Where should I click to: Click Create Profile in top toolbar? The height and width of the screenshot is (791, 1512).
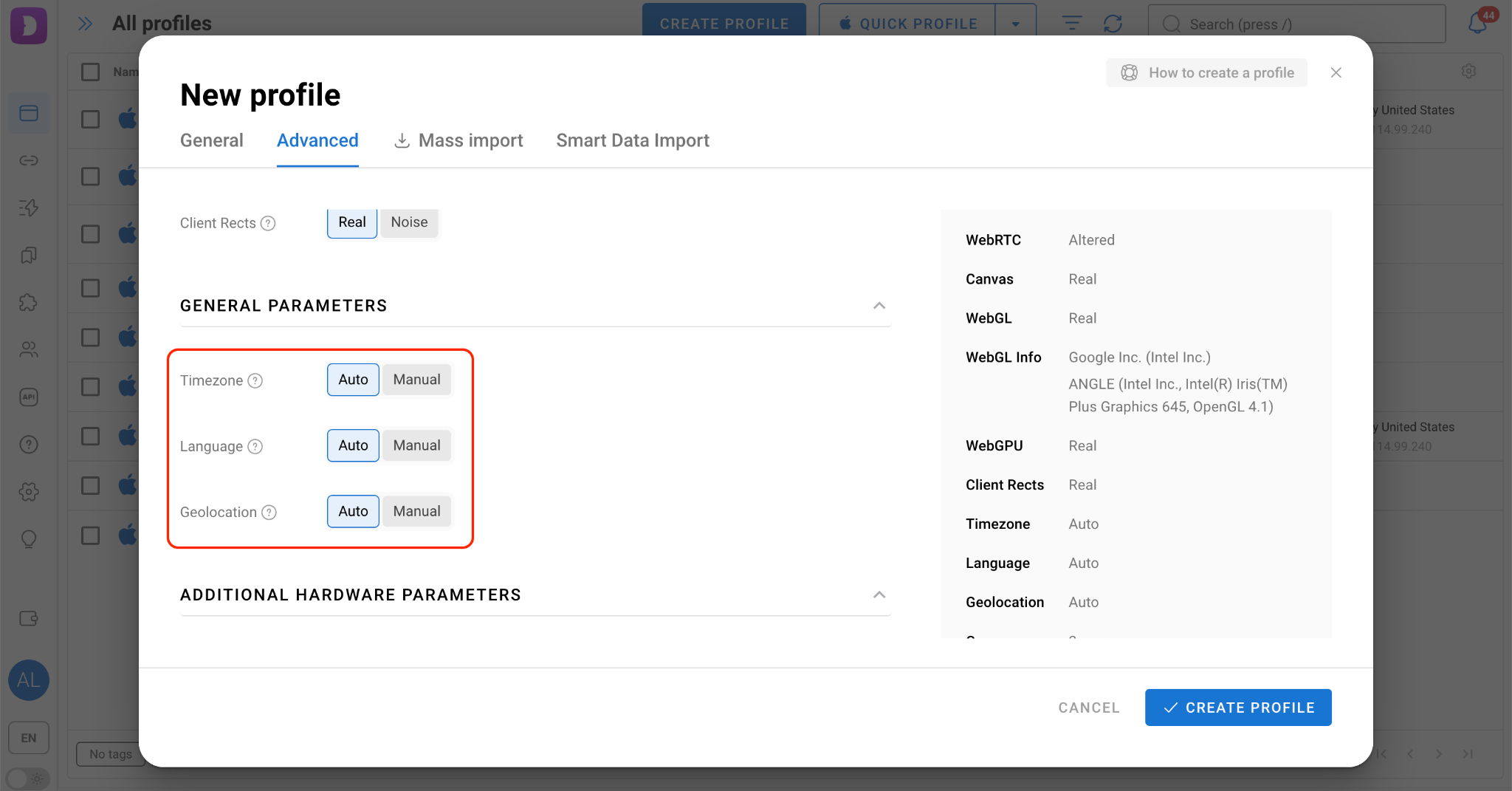(x=724, y=21)
